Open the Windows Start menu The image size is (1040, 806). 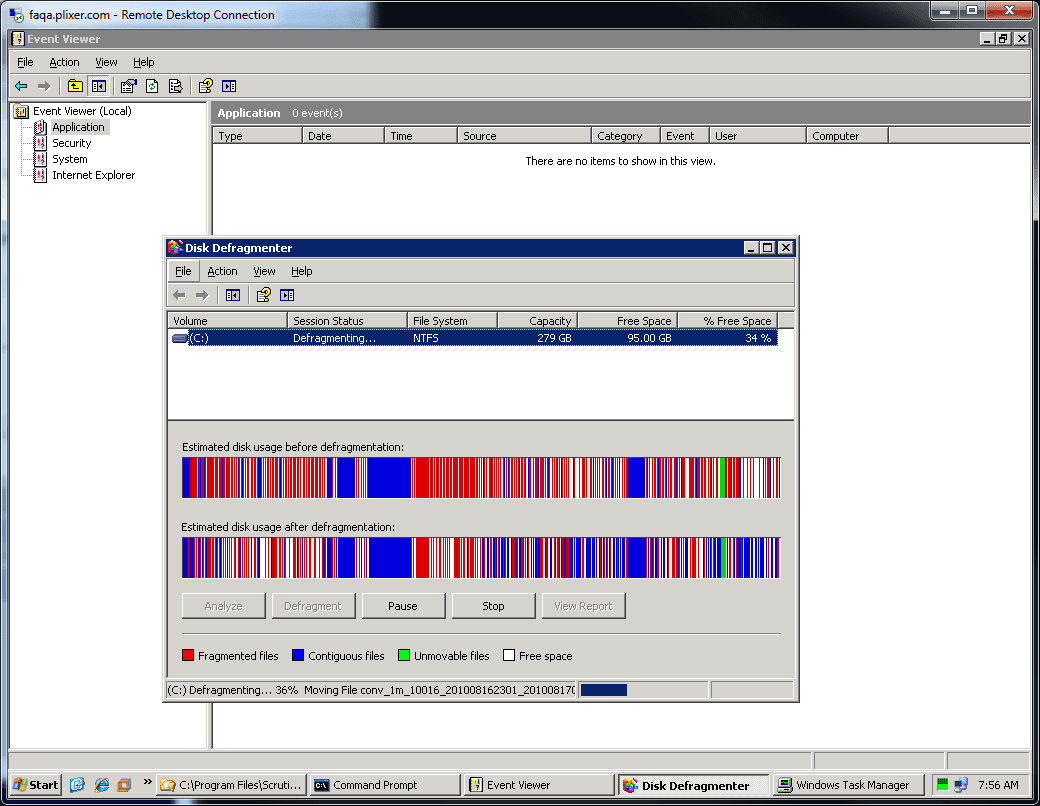tap(36, 785)
